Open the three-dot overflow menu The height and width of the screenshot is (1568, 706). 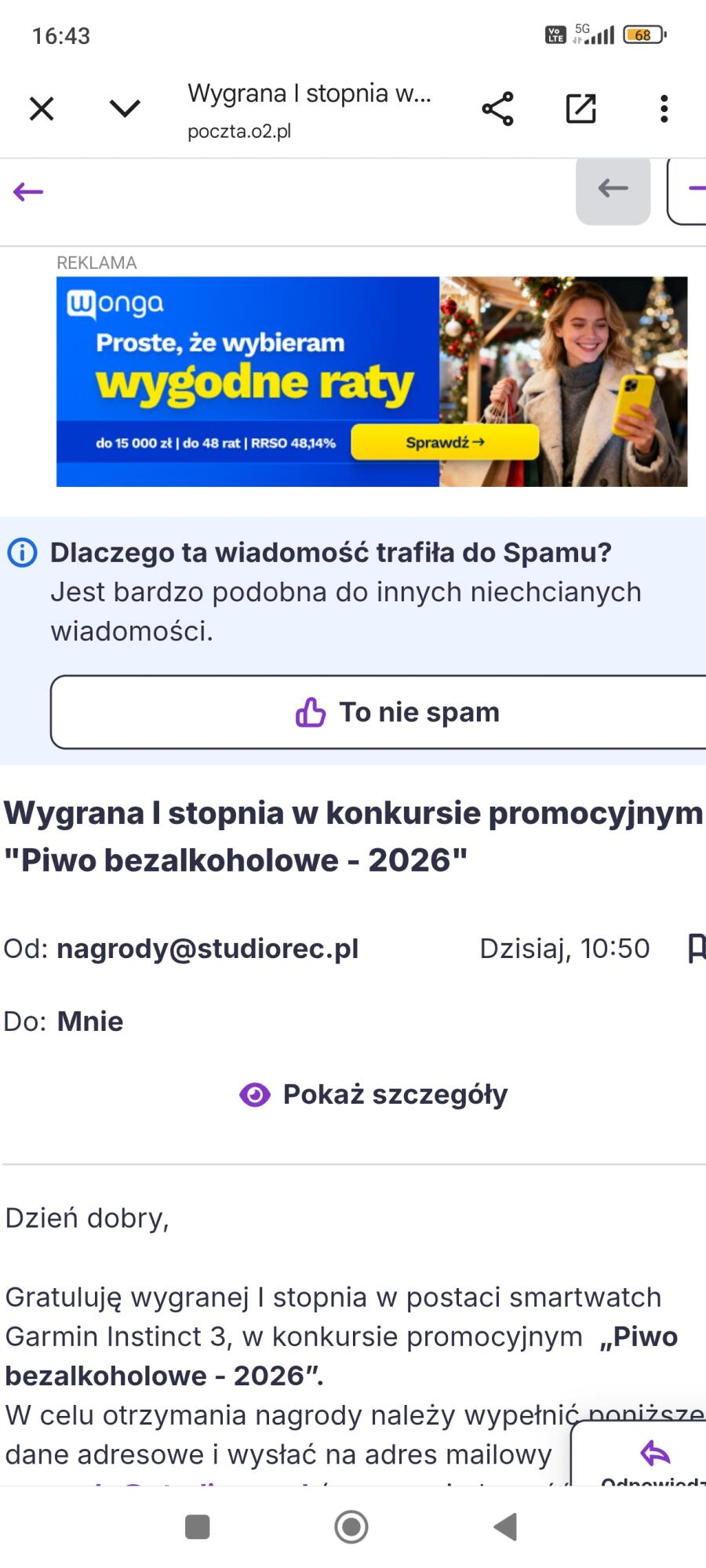click(664, 109)
